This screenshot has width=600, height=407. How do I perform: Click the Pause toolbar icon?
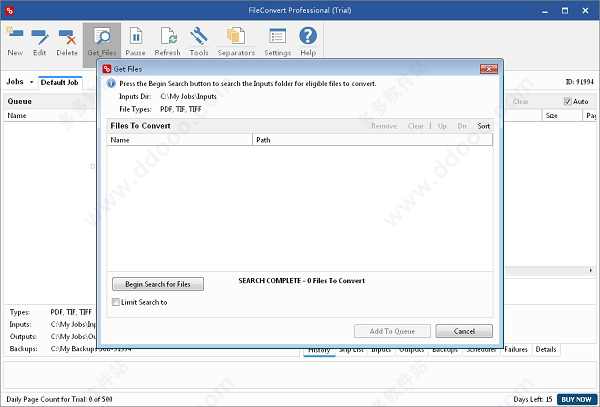pyautogui.click(x=135, y=41)
